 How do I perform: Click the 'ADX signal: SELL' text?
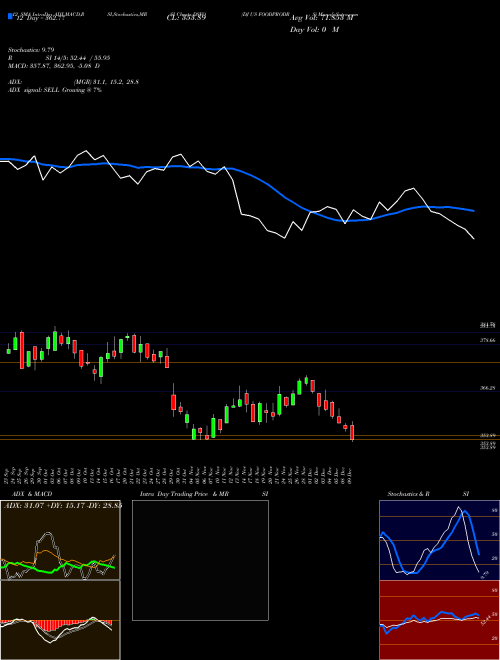coord(55,90)
